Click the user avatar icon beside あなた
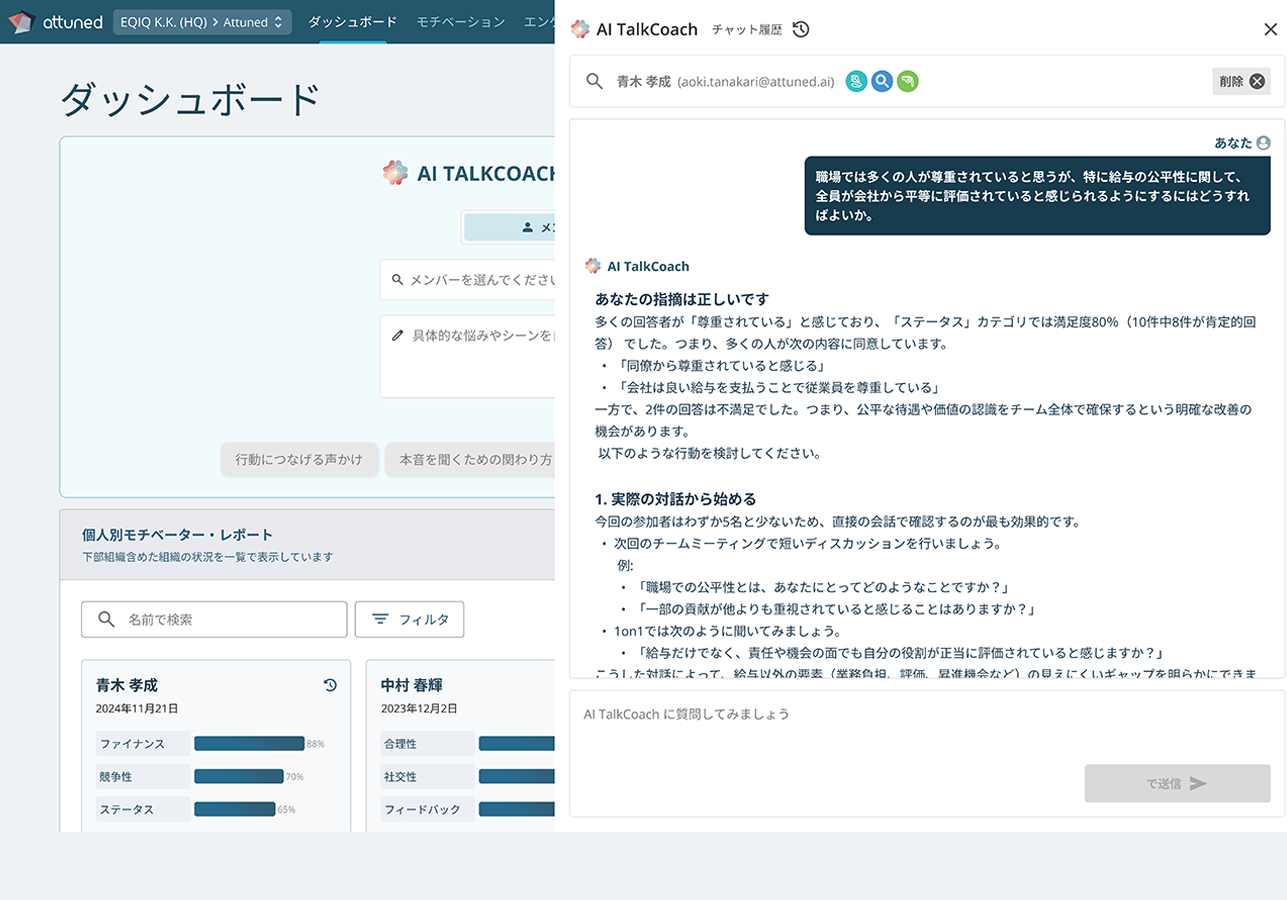Viewport: 1287px width, 900px height. 1266,143
